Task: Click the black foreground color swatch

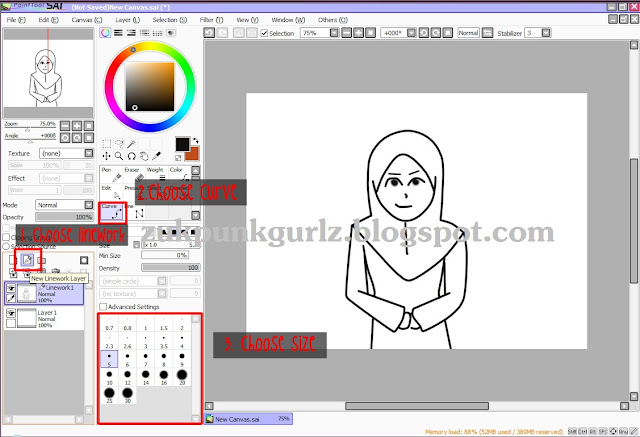Action: (x=182, y=144)
